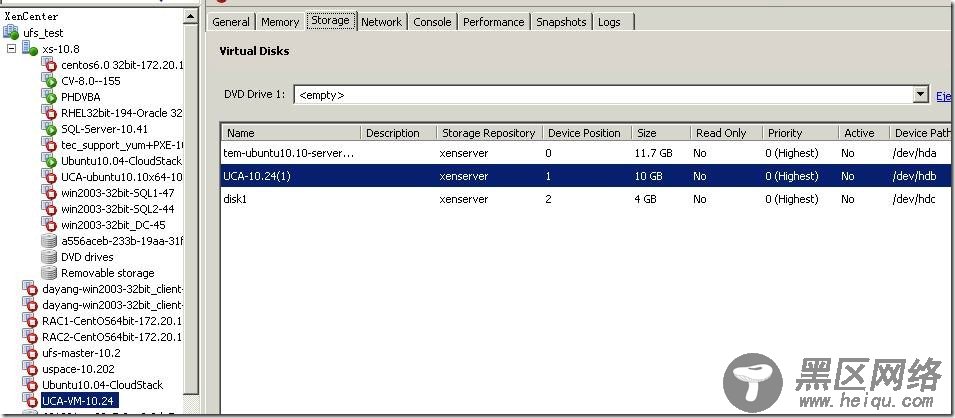Click the tree panel scroll up arrow
The image size is (955, 418).
tap(191, 17)
